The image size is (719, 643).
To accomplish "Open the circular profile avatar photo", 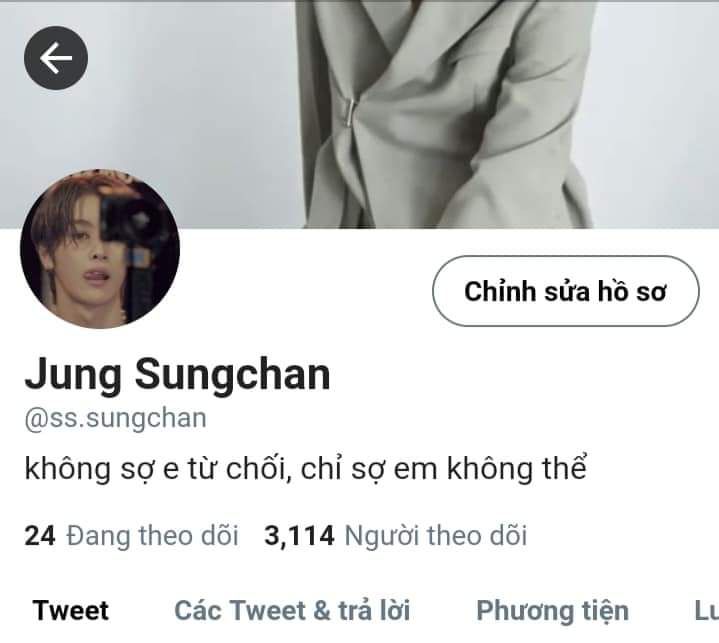I will (100, 248).
